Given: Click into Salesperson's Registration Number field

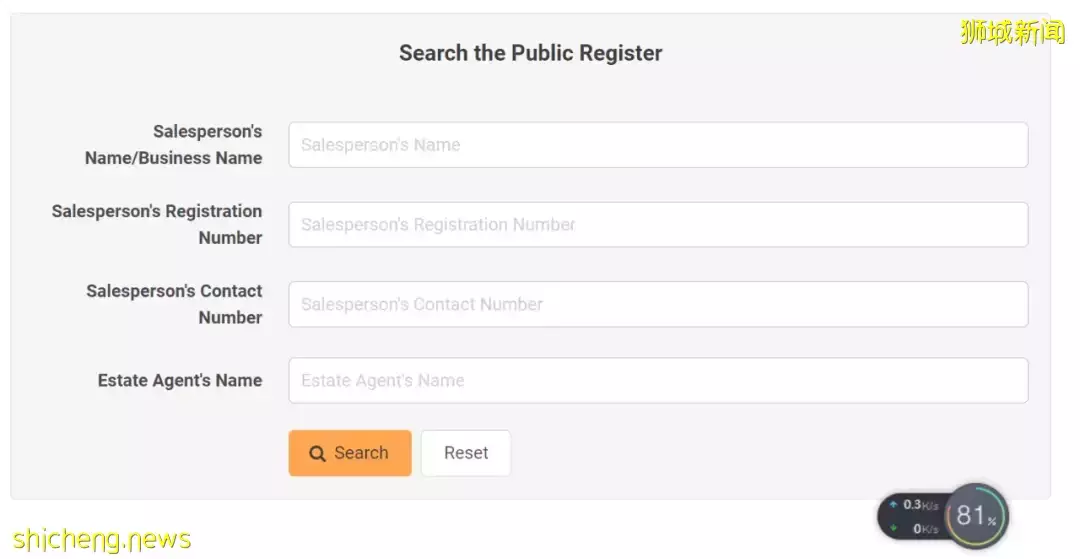Looking at the screenshot, I should pos(658,225).
